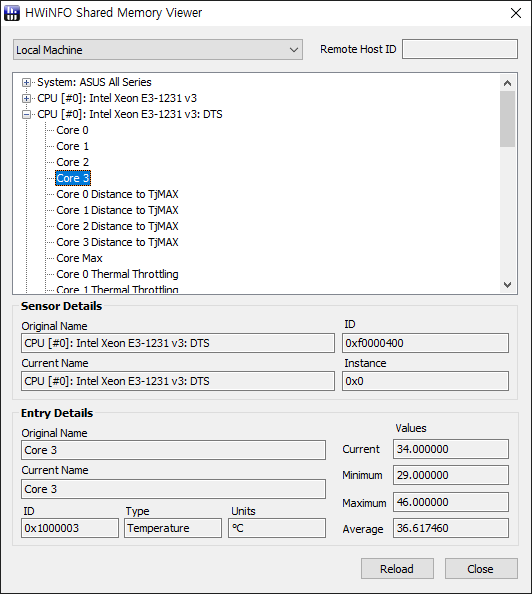Click entry ID field 0x1000003
Screen dimensions: 532x594
[70, 528]
